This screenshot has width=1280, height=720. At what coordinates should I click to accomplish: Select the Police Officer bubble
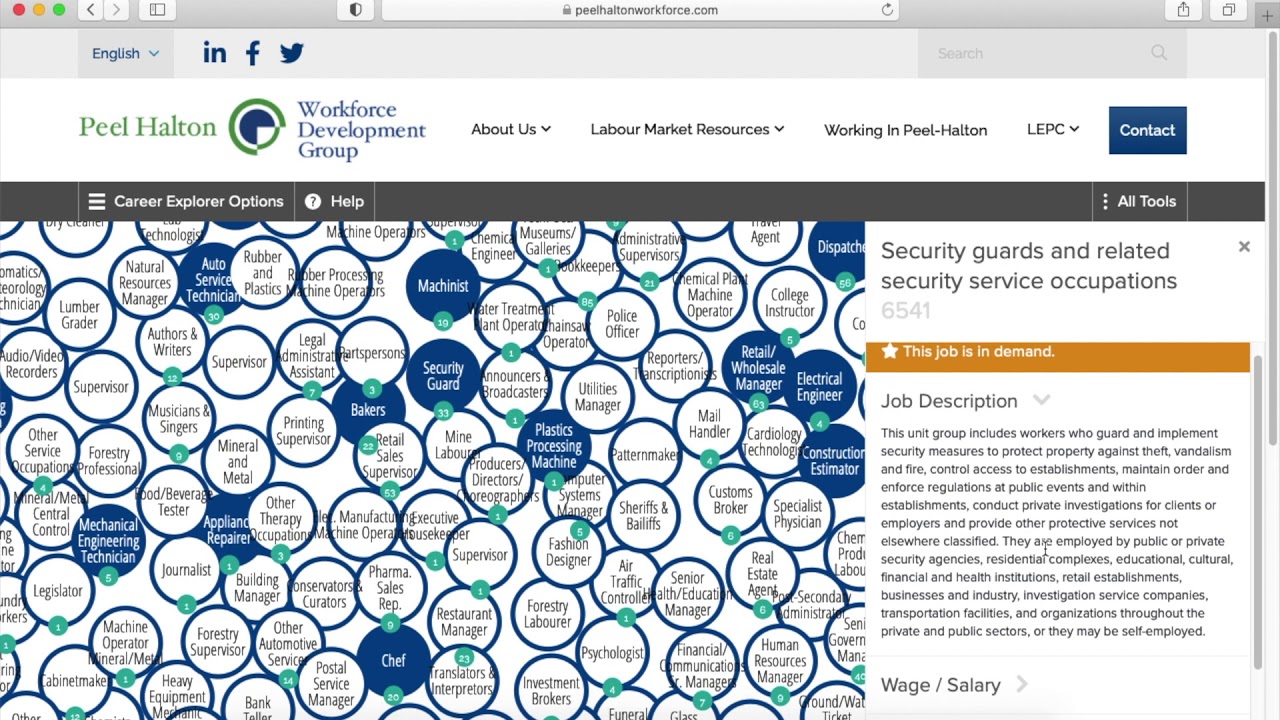(x=622, y=324)
